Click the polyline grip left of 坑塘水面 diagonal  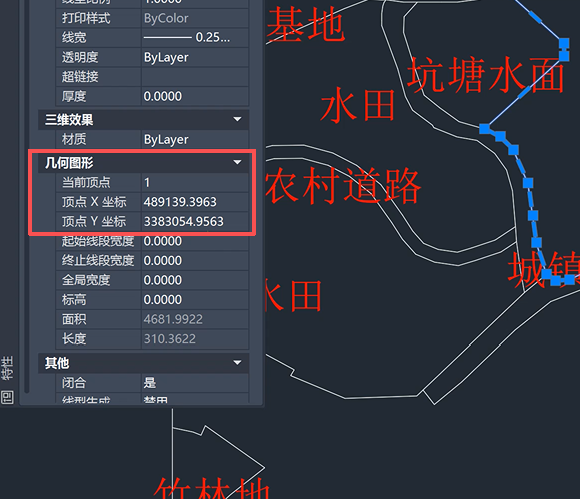pyautogui.click(x=484, y=129)
